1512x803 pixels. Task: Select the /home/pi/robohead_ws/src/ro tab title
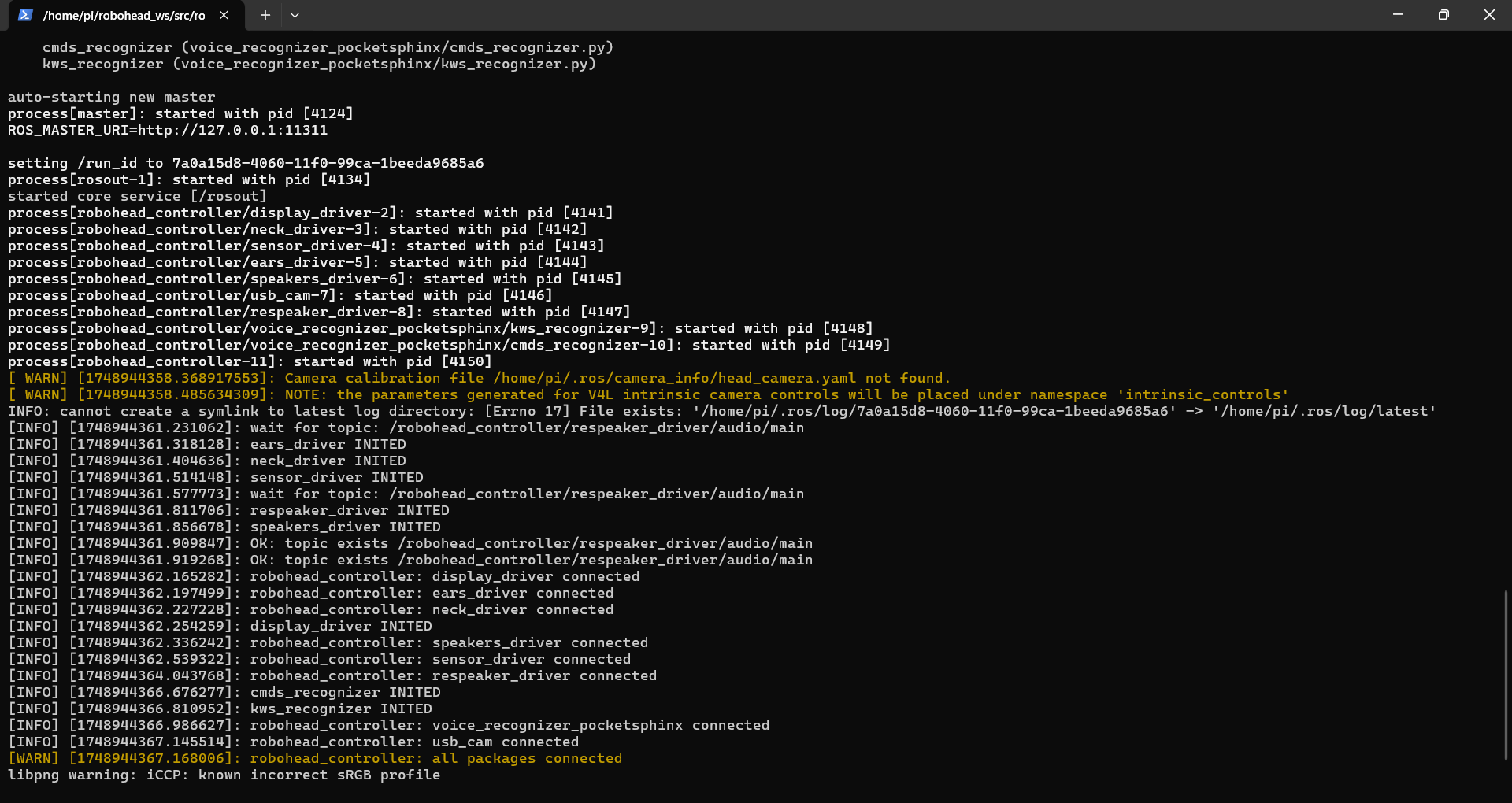124,16
